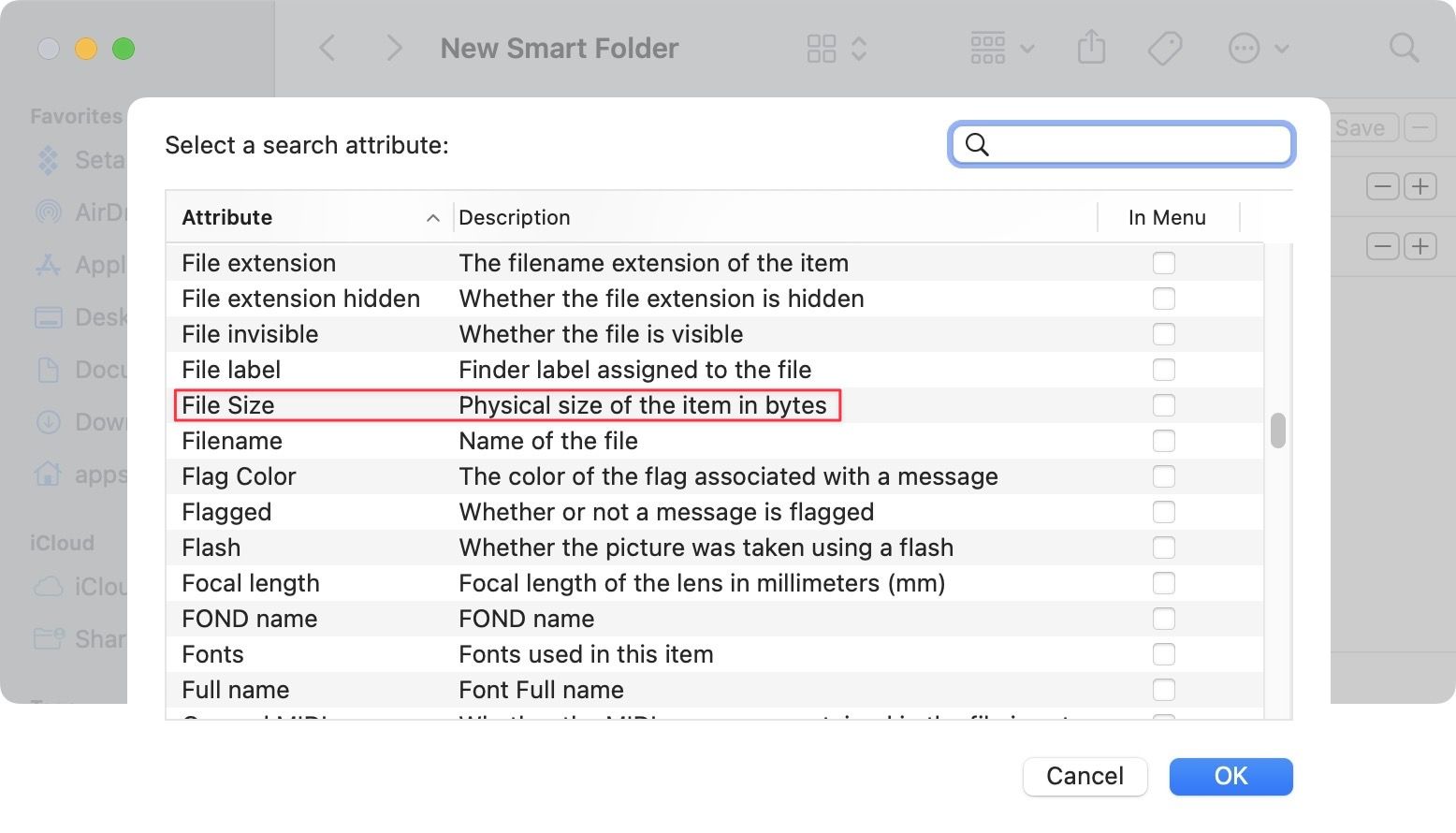
Task: Enable In Menu checkbox for File Size
Action: coord(1163,405)
